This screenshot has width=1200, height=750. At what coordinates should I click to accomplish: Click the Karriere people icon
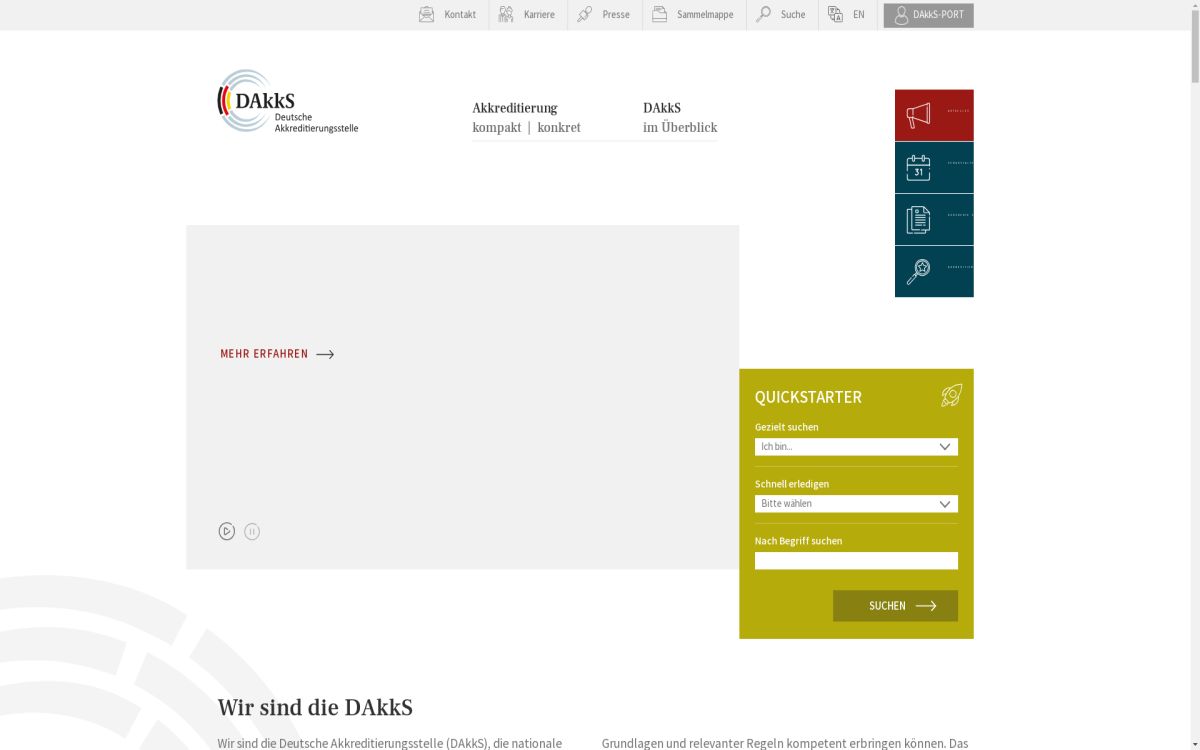point(505,14)
